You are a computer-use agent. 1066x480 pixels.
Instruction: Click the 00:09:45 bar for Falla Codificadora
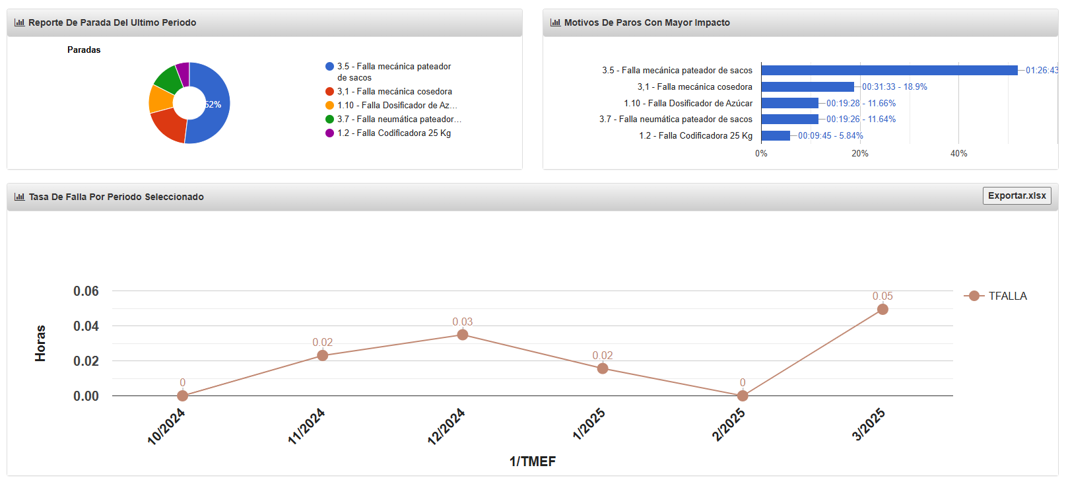click(776, 136)
